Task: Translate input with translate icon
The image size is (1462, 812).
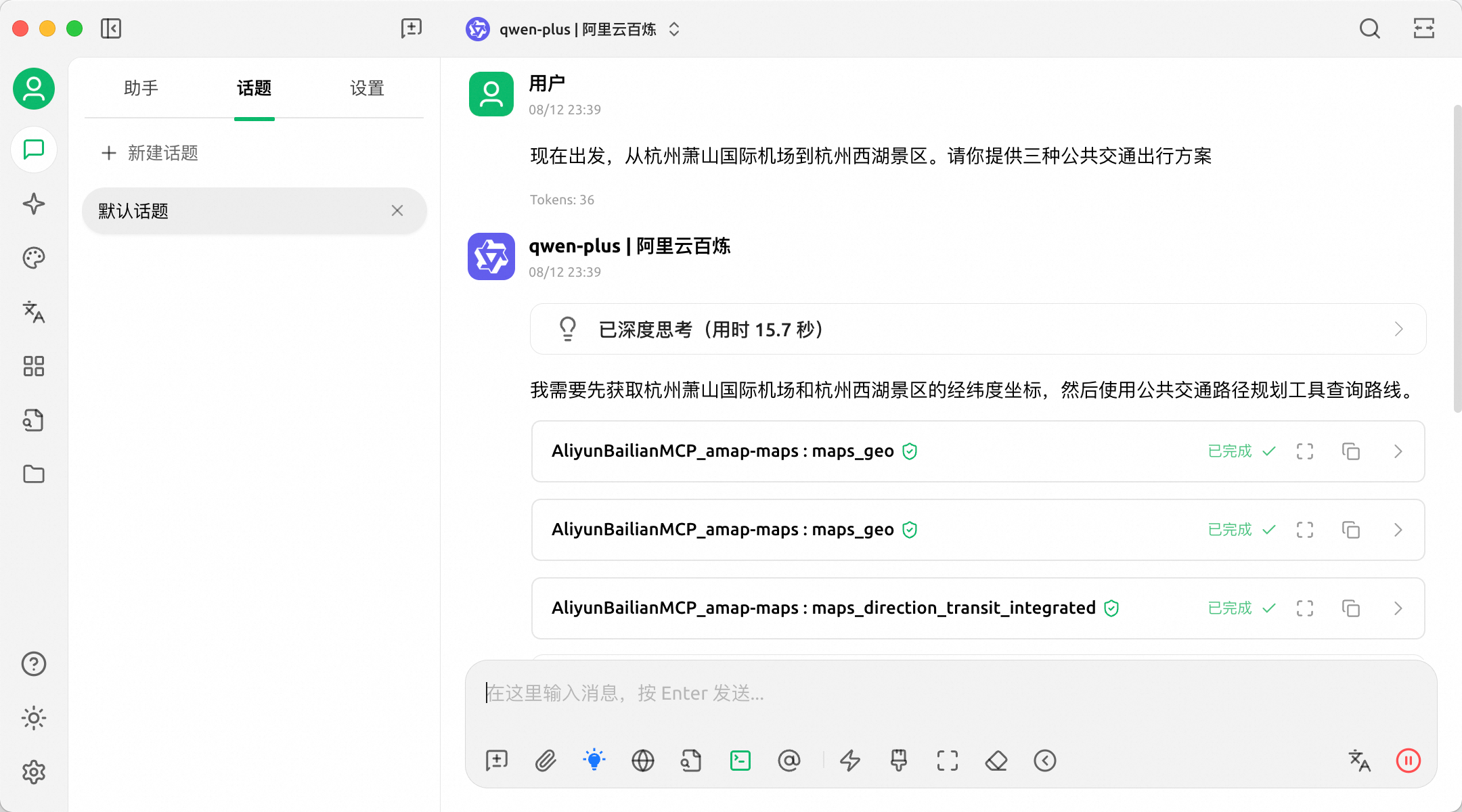Action: [1360, 761]
